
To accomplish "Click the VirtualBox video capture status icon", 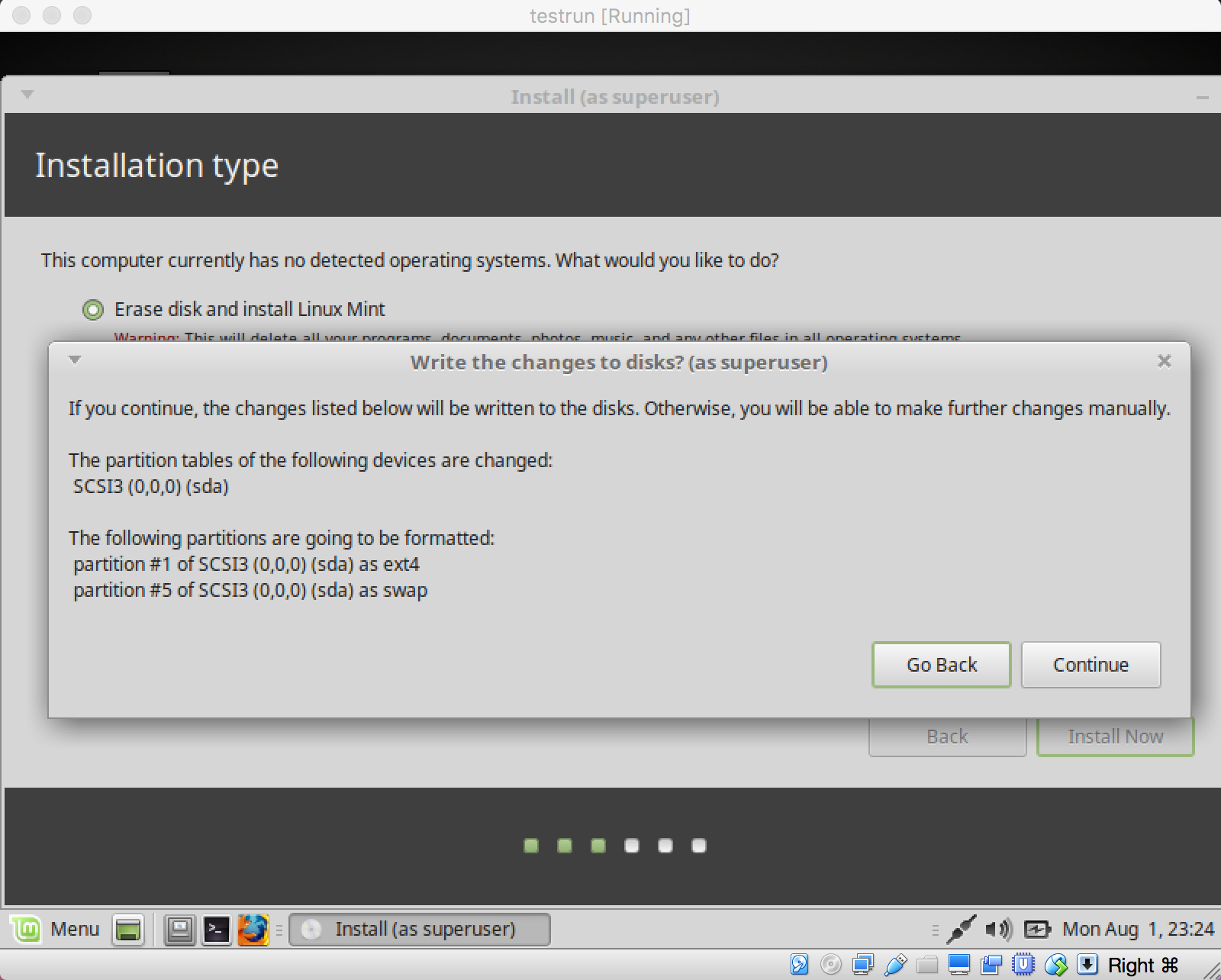I will click(x=991, y=965).
